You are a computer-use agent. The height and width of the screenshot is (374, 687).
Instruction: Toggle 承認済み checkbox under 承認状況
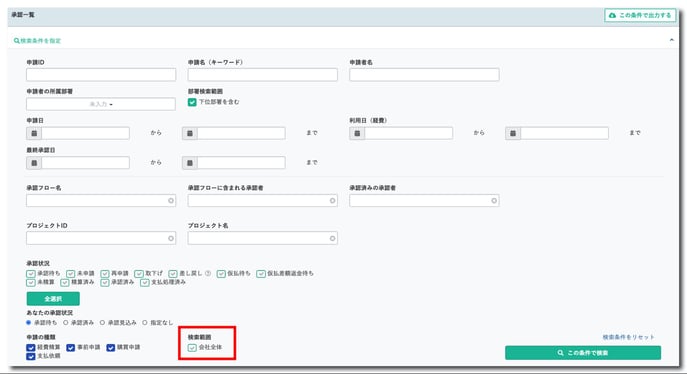[x=105, y=282]
